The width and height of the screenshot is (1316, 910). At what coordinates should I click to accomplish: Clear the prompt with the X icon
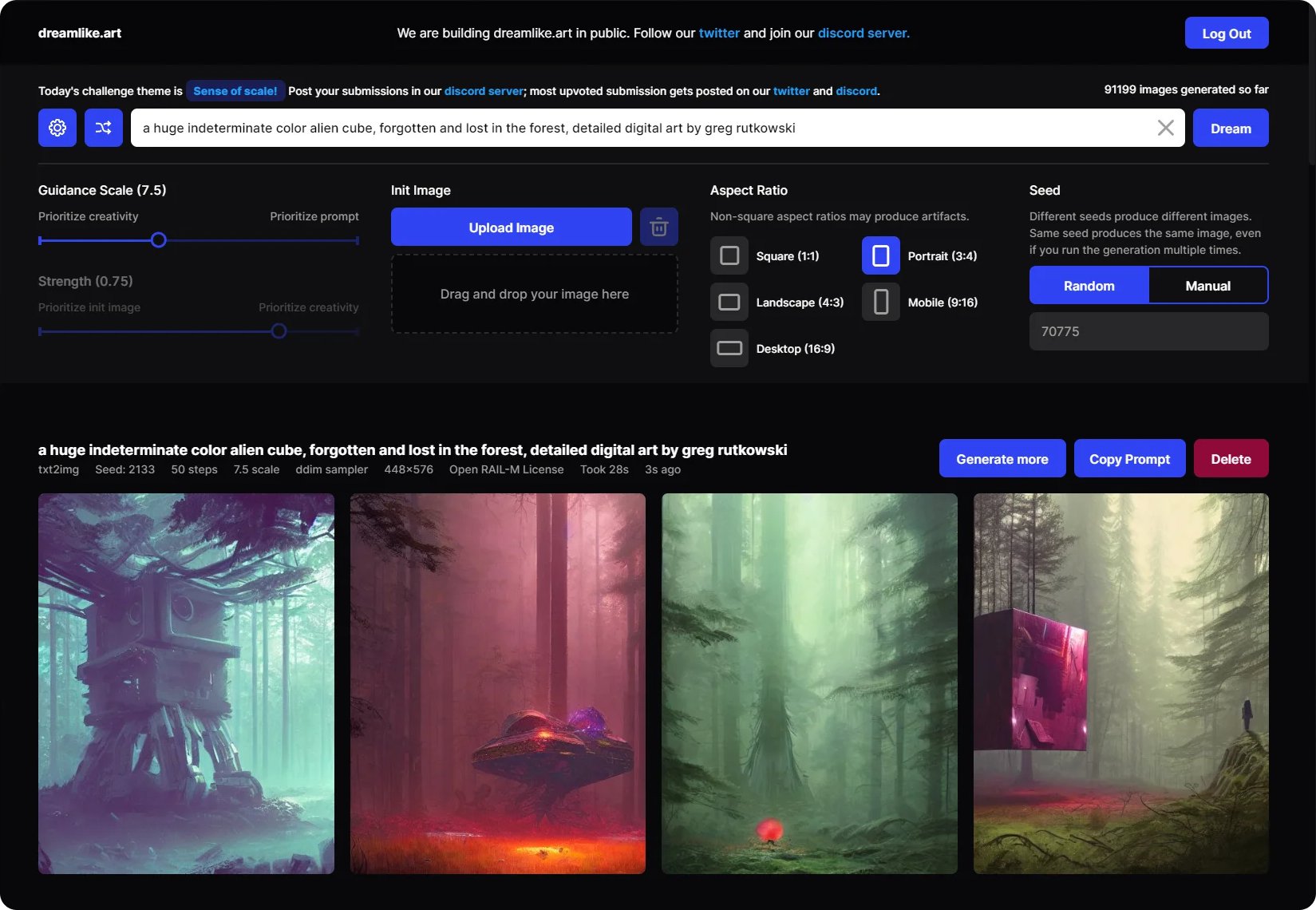(1165, 128)
